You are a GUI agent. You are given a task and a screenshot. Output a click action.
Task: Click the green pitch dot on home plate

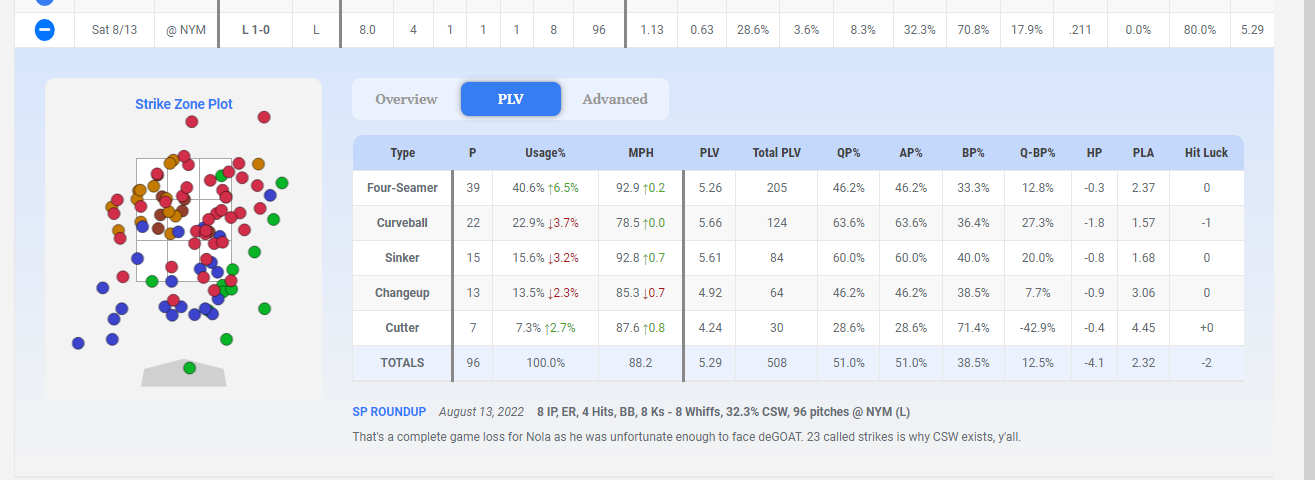point(190,368)
